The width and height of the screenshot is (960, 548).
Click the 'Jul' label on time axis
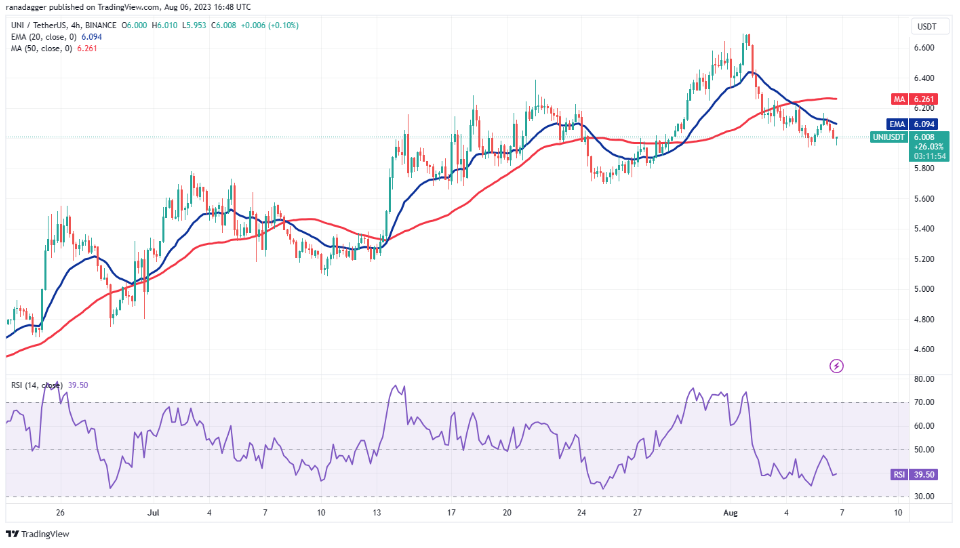tap(153, 512)
